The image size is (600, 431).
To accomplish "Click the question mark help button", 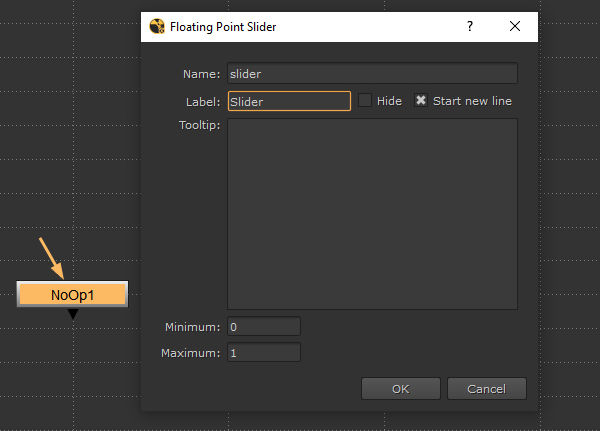I will pos(470,27).
